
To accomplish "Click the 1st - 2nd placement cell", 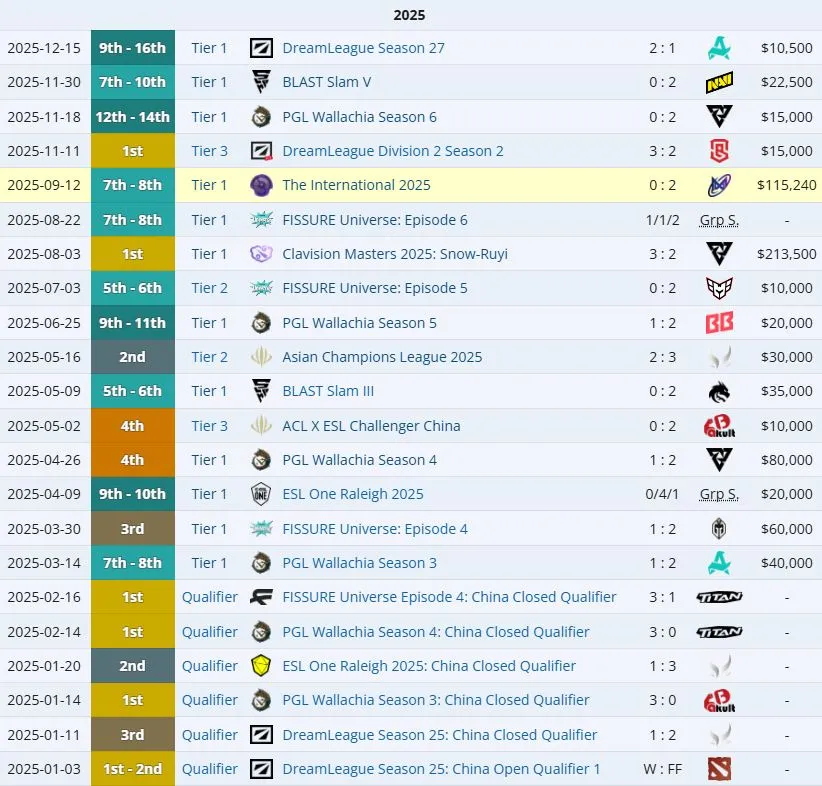I will click(133, 769).
